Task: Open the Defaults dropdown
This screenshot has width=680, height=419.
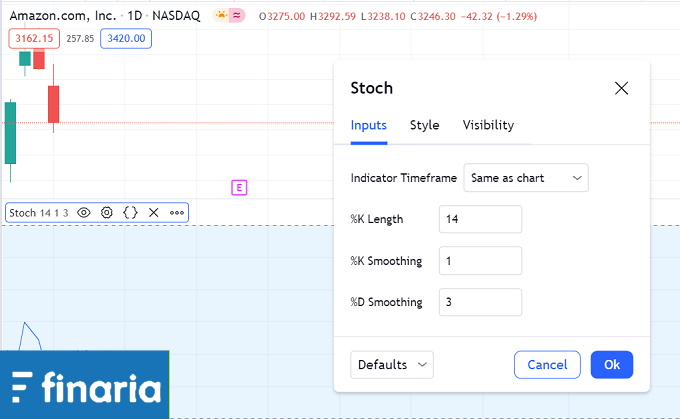Action: (x=392, y=365)
